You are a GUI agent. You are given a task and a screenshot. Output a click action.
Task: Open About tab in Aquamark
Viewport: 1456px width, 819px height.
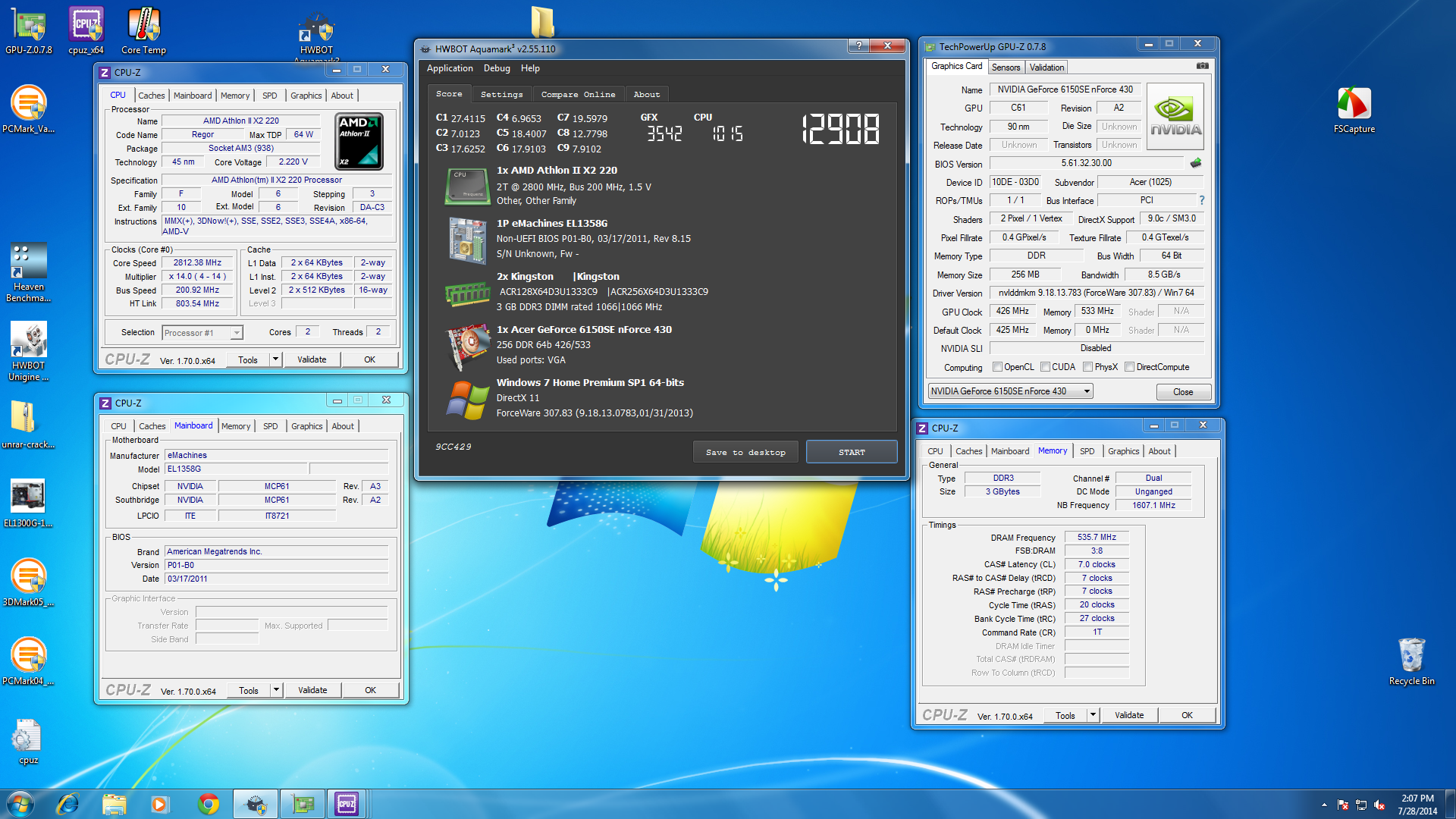click(647, 95)
